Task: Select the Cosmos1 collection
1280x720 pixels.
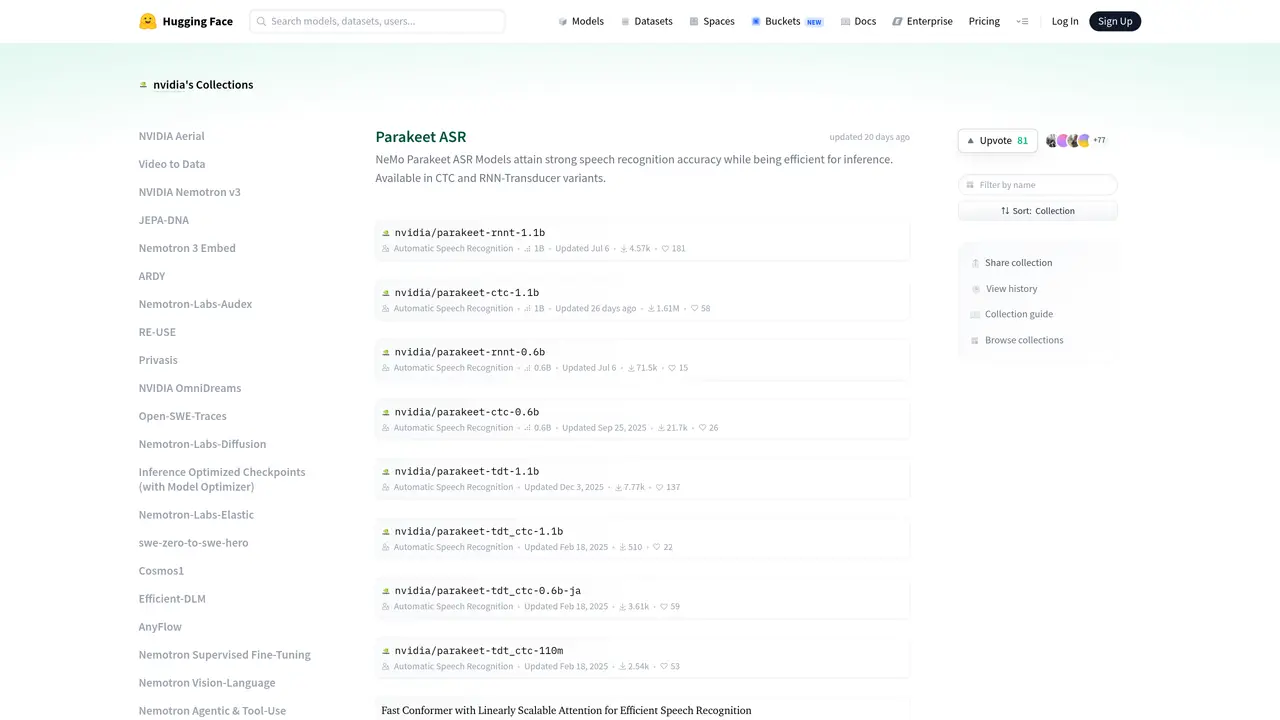Action: tap(162, 571)
